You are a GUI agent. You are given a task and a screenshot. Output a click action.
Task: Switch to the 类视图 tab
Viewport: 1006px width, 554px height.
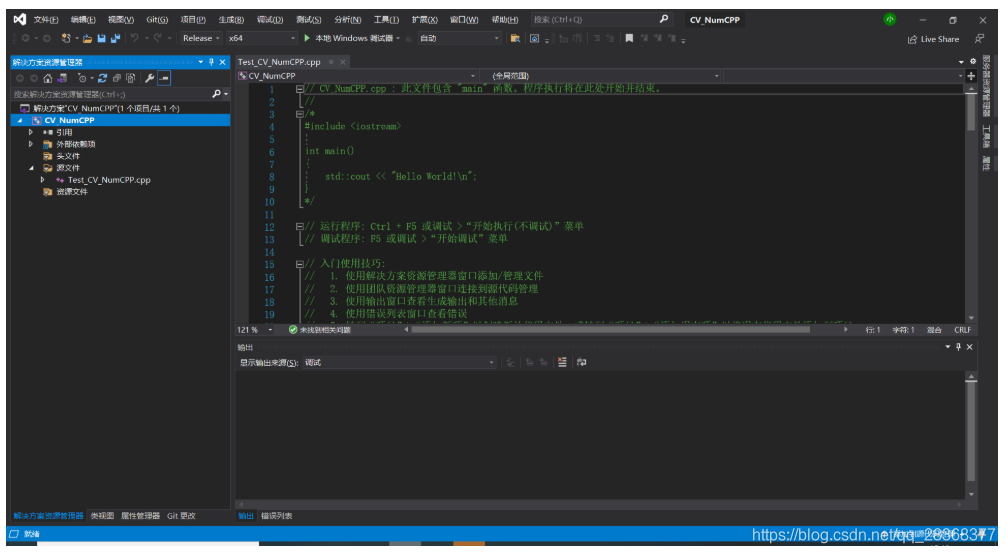102,516
